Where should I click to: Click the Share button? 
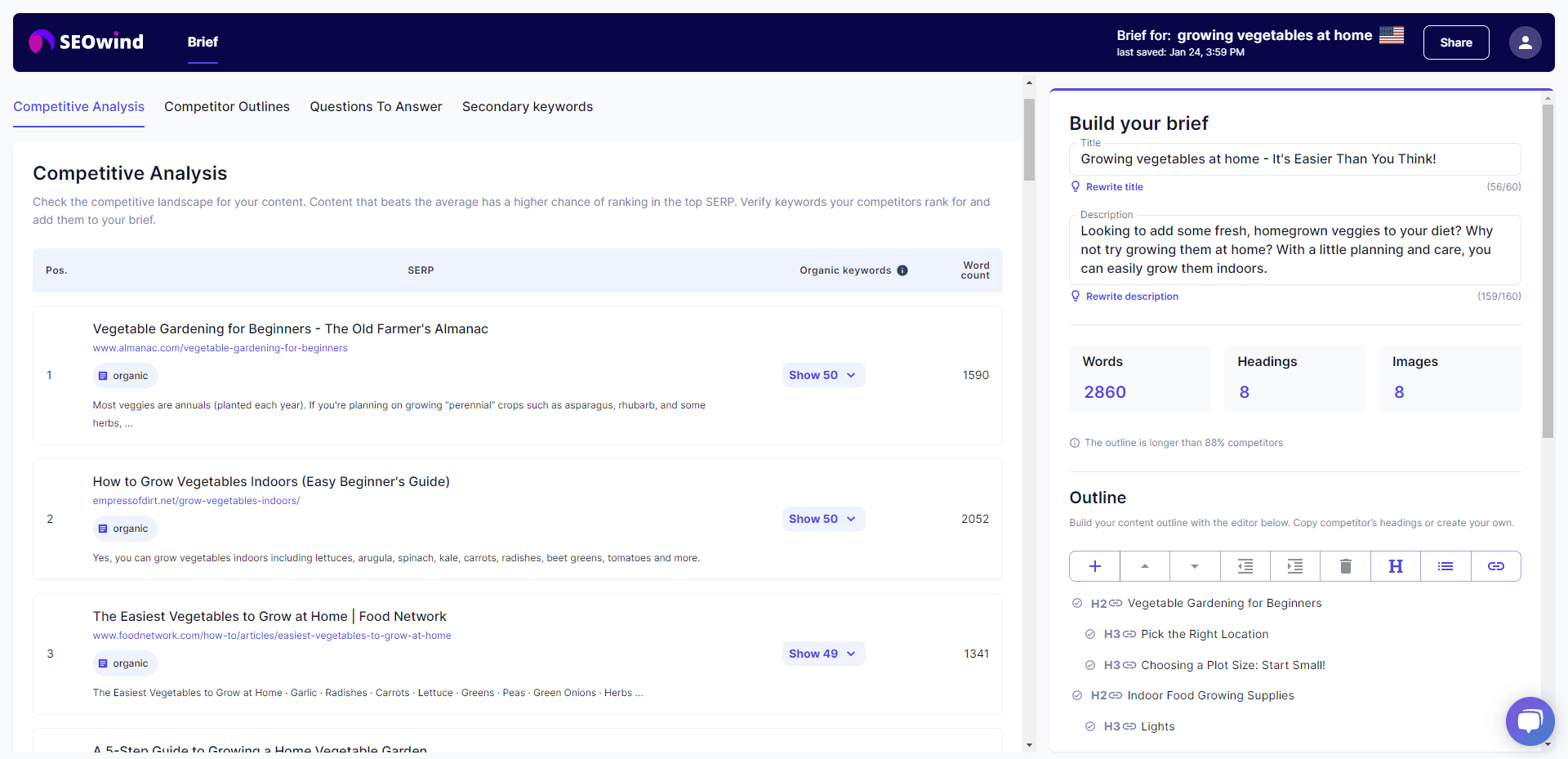pos(1456,42)
